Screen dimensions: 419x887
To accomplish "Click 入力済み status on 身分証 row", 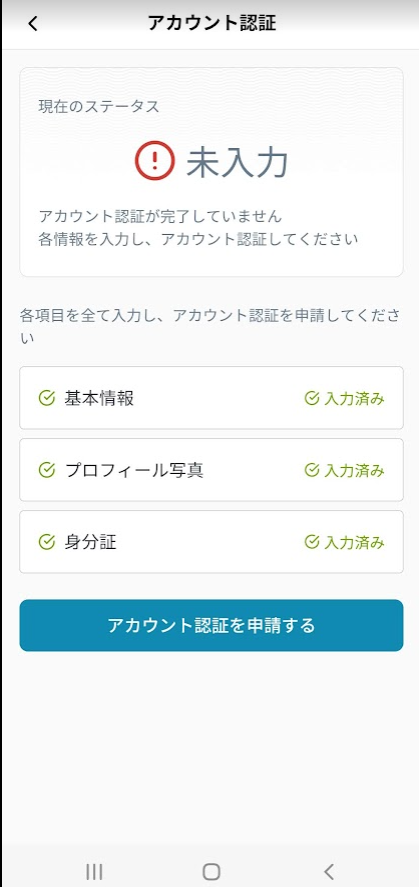I will [x=344, y=543].
